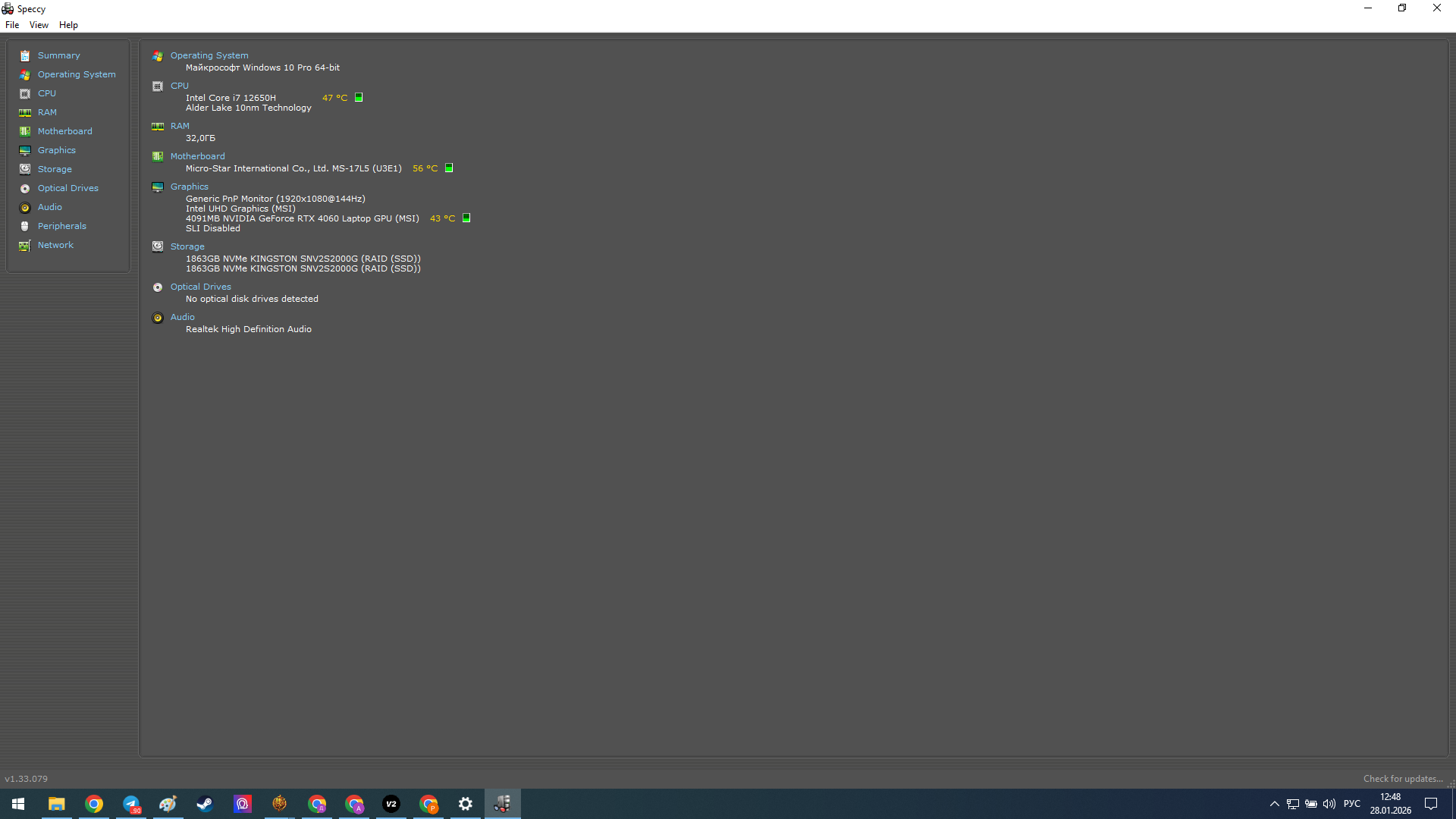The height and width of the screenshot is (819, 1456).
Task: Select Summary in the left sidebar
Action: pyautogui.click(x=58, y=55)
